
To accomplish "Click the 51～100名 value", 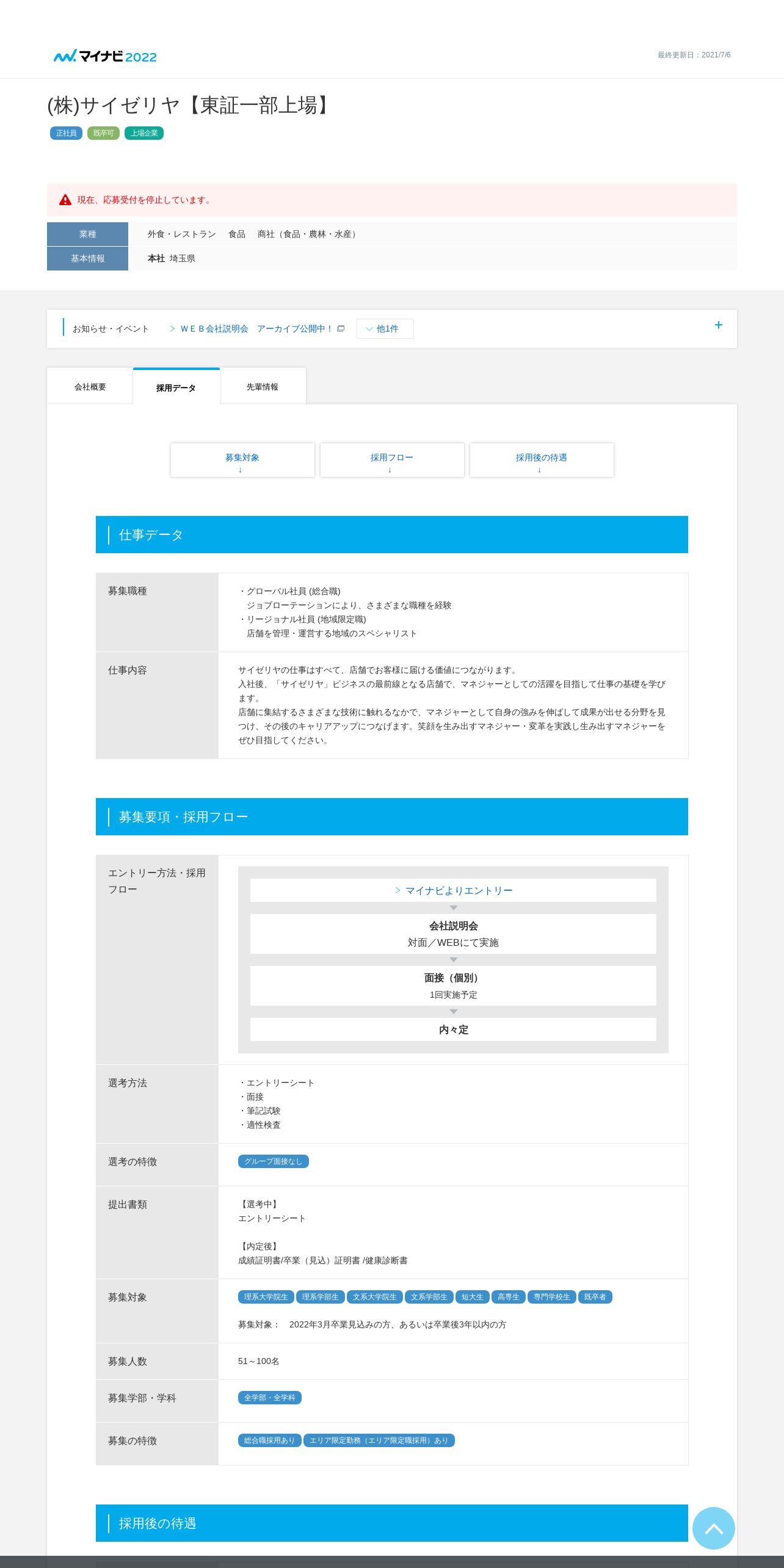I will 259,1361.
